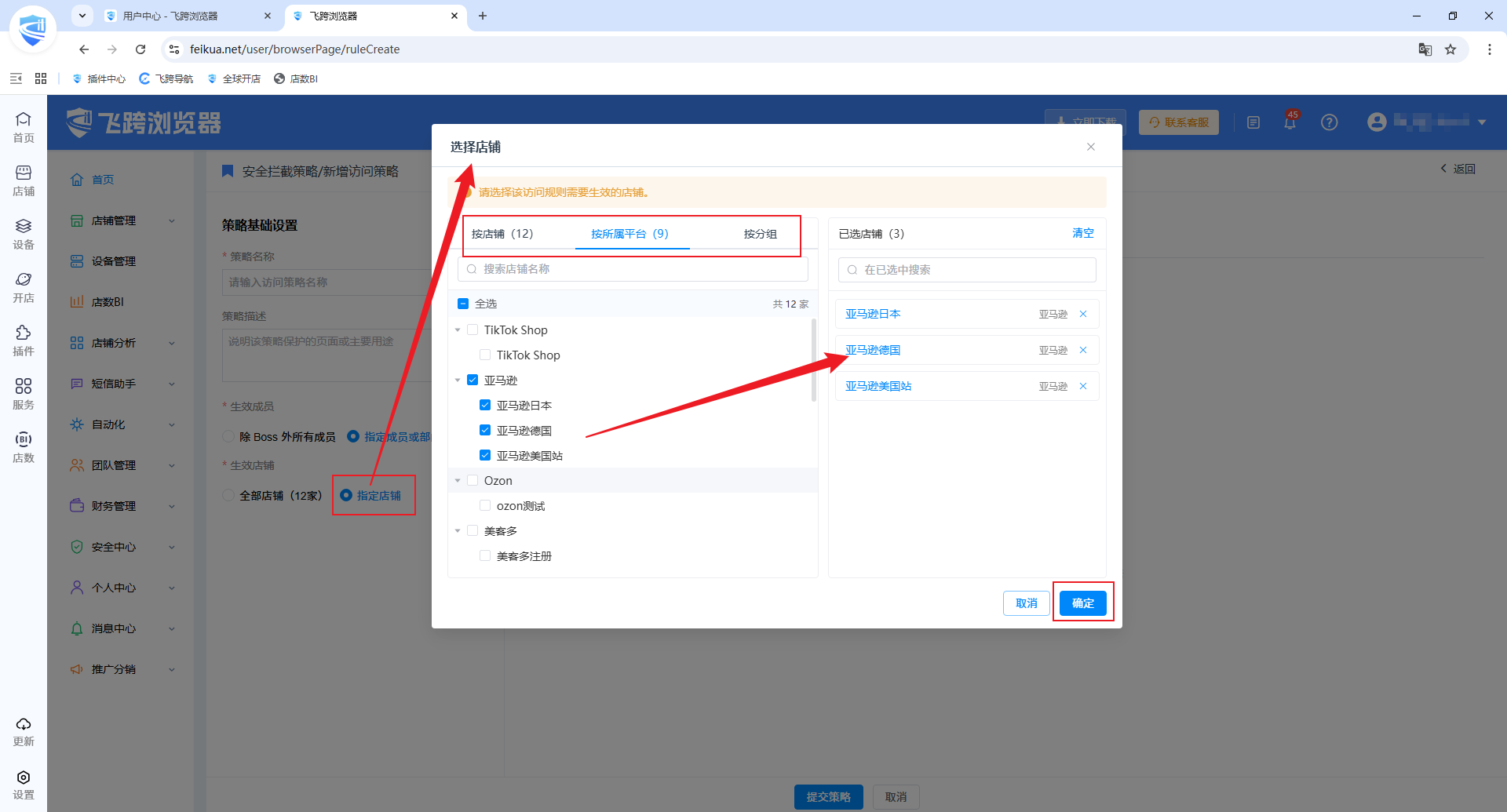Click the 在已选中搜索 search field
1507x812 pixels.
pyautogui.click(x=967, y=270)
